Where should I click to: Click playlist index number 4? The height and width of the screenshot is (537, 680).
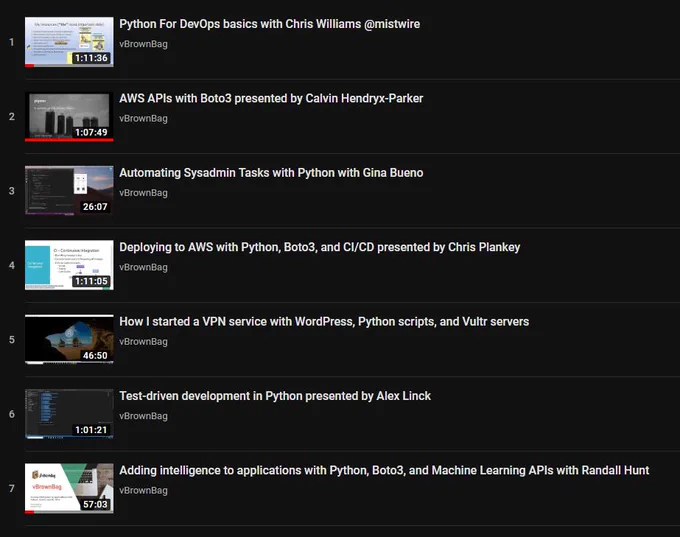pyautogui.click(x=12, y=265)
